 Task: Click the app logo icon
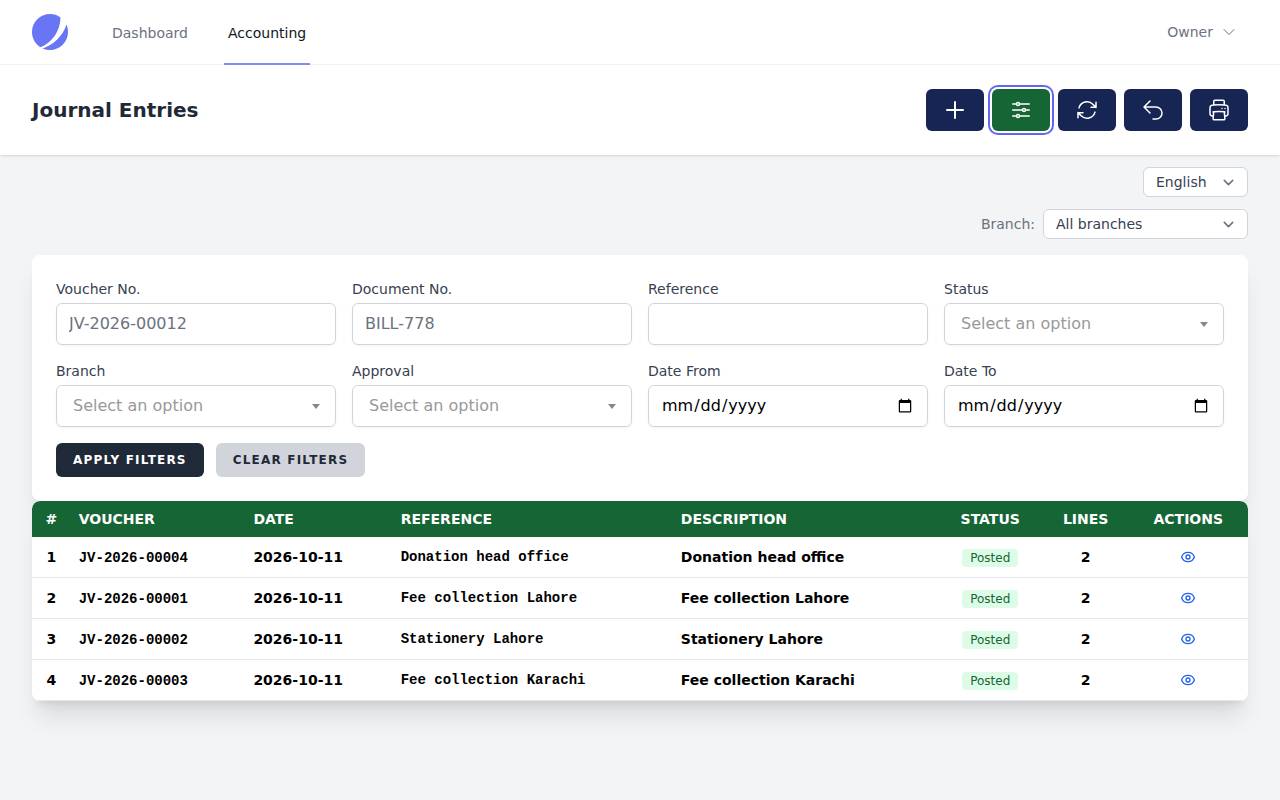(x=50, y=32)
